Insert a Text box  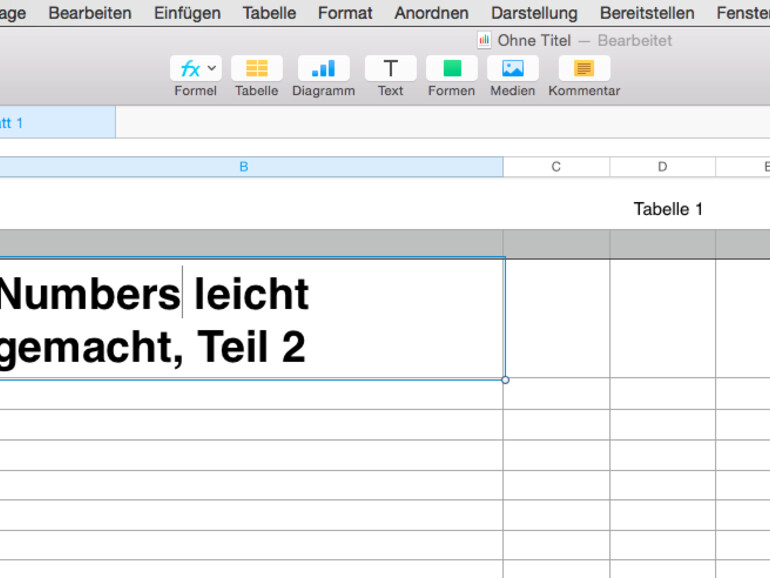(390, 68)
